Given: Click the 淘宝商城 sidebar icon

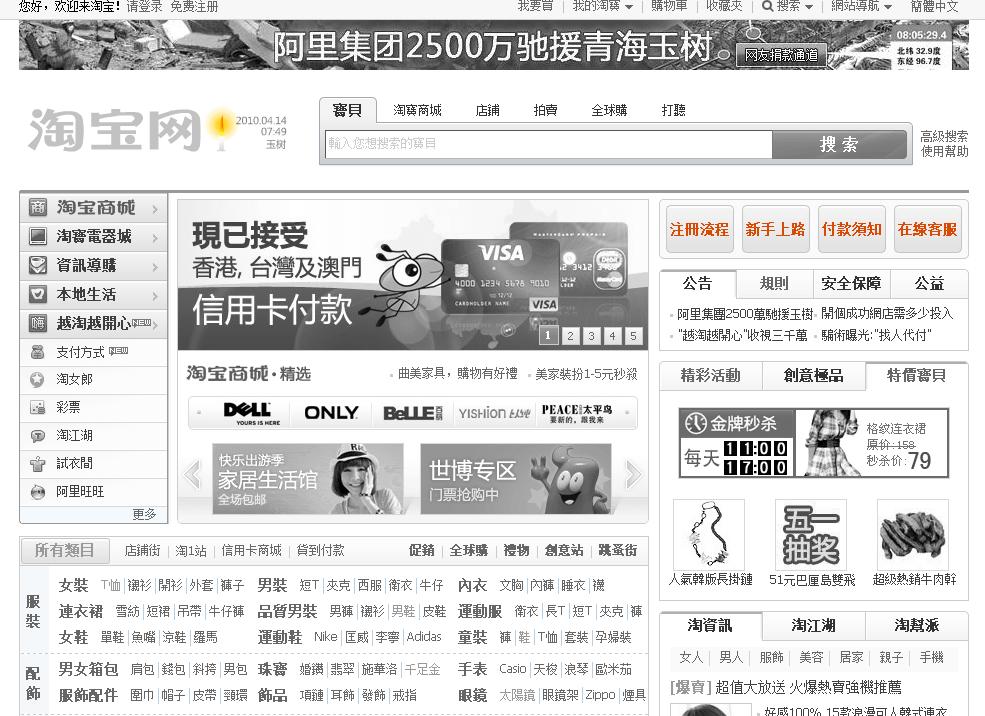Looking at the screenshot, I should coord(38,207).
